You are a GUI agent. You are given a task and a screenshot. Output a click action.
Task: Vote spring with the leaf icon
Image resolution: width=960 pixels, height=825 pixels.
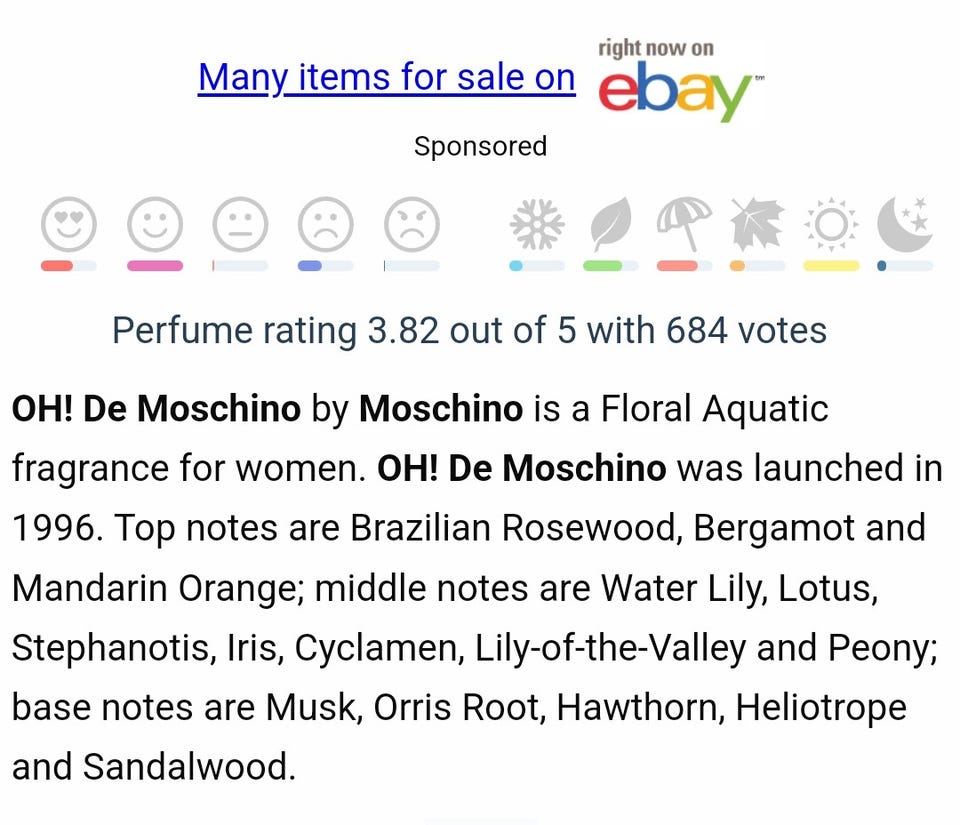610,225
